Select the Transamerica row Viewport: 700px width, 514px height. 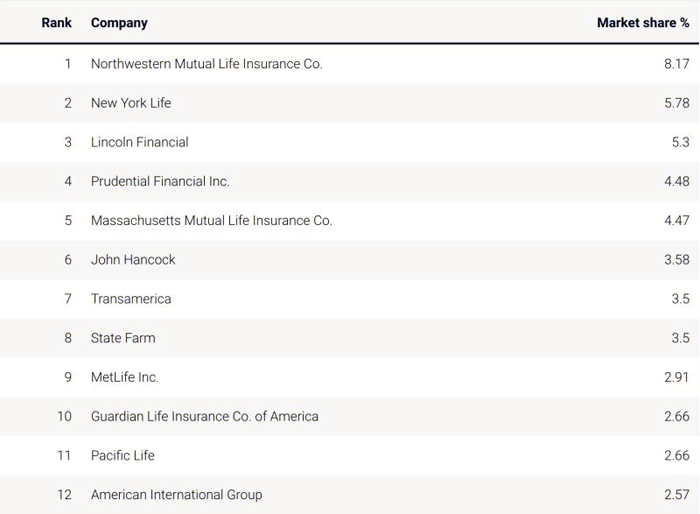pos(131,298)
